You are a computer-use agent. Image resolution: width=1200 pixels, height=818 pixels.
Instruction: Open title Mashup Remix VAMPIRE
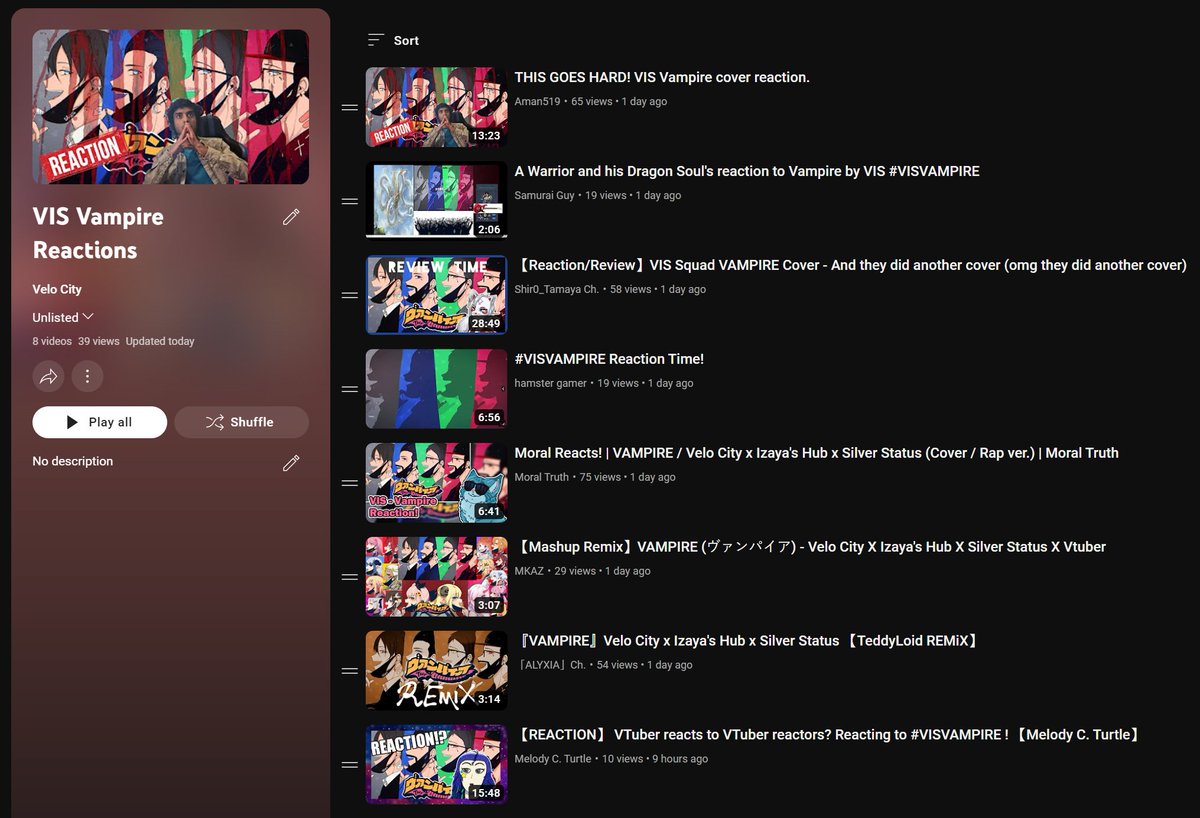click(810, 547)
